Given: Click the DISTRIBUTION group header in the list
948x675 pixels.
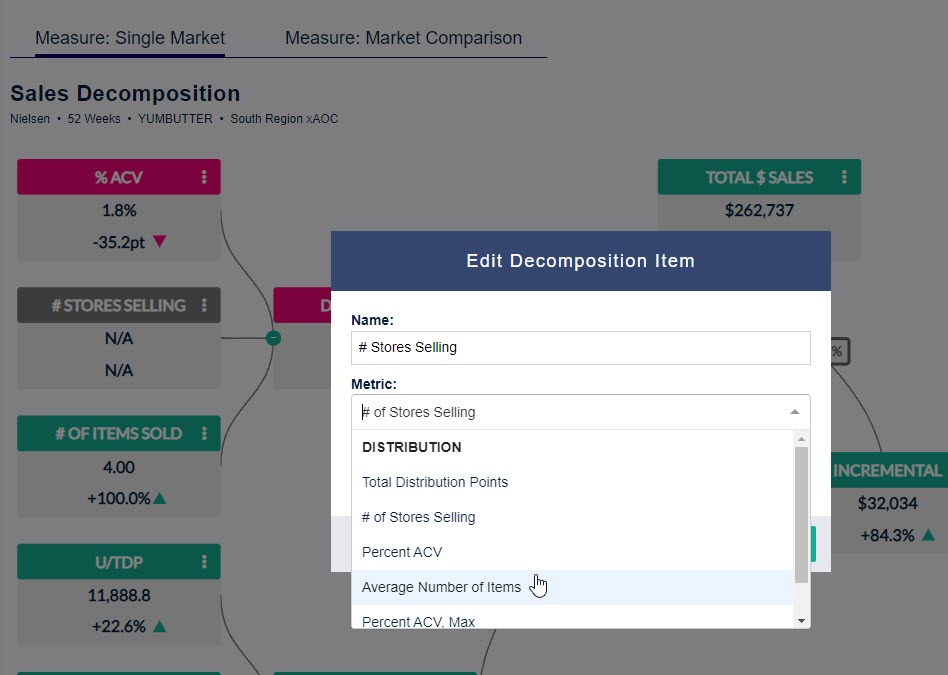Looking at the screenshot, I should pos(411,447).
